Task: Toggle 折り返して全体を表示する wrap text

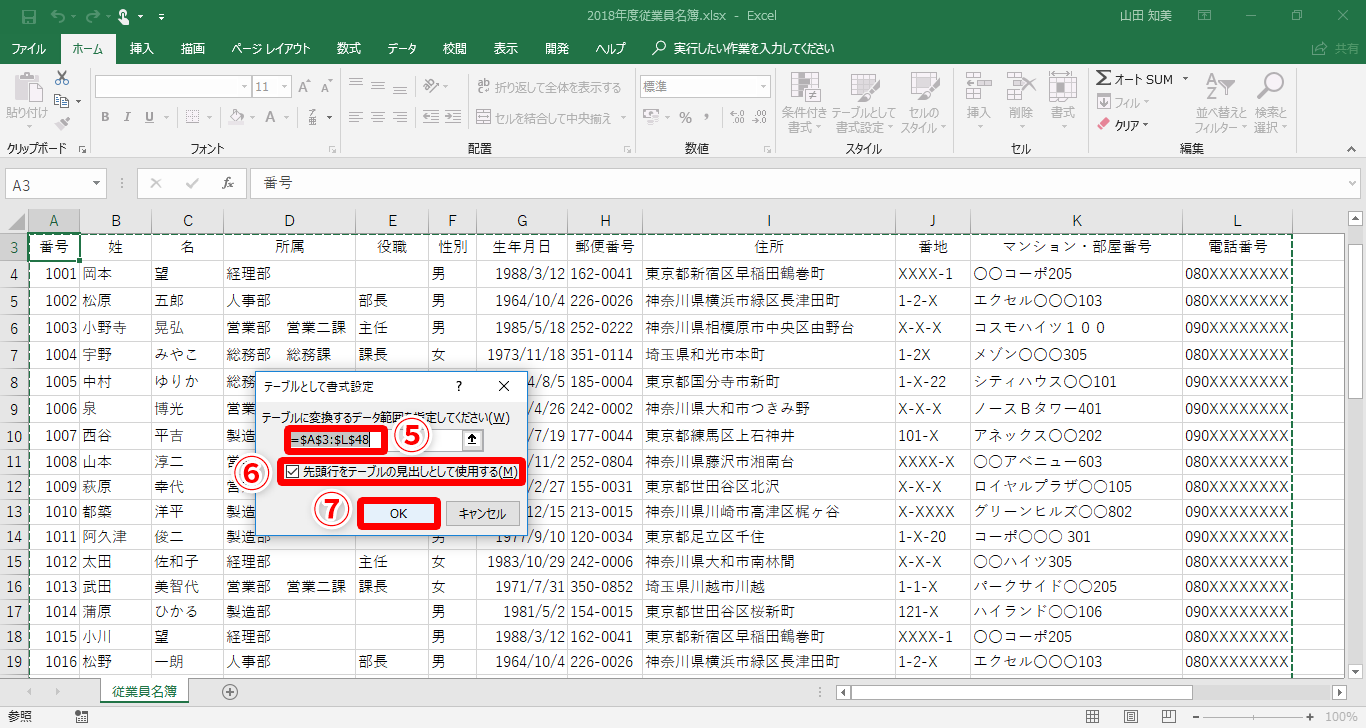Action: [x=549, y=87]
